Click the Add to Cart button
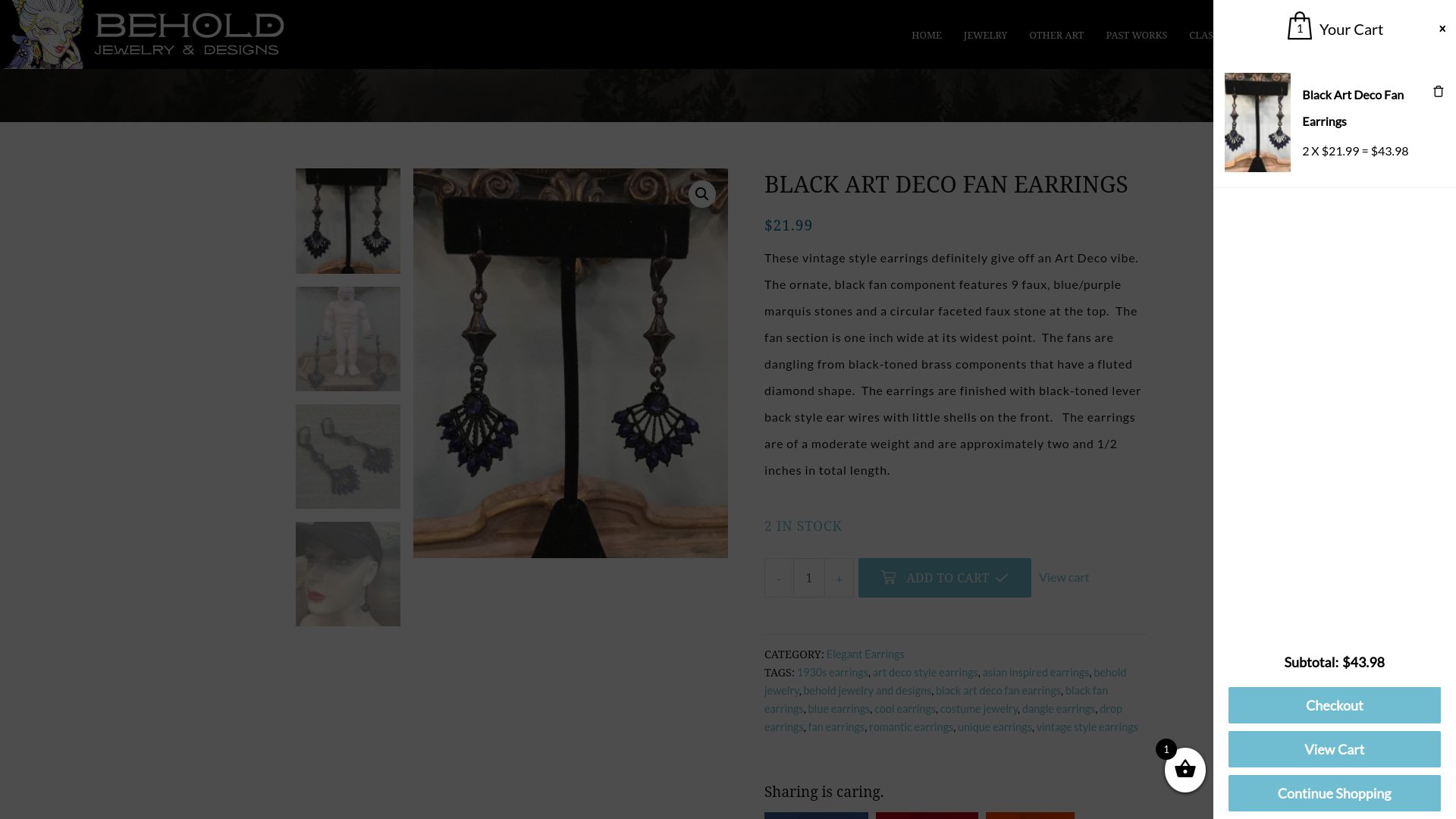 (944, 578)
